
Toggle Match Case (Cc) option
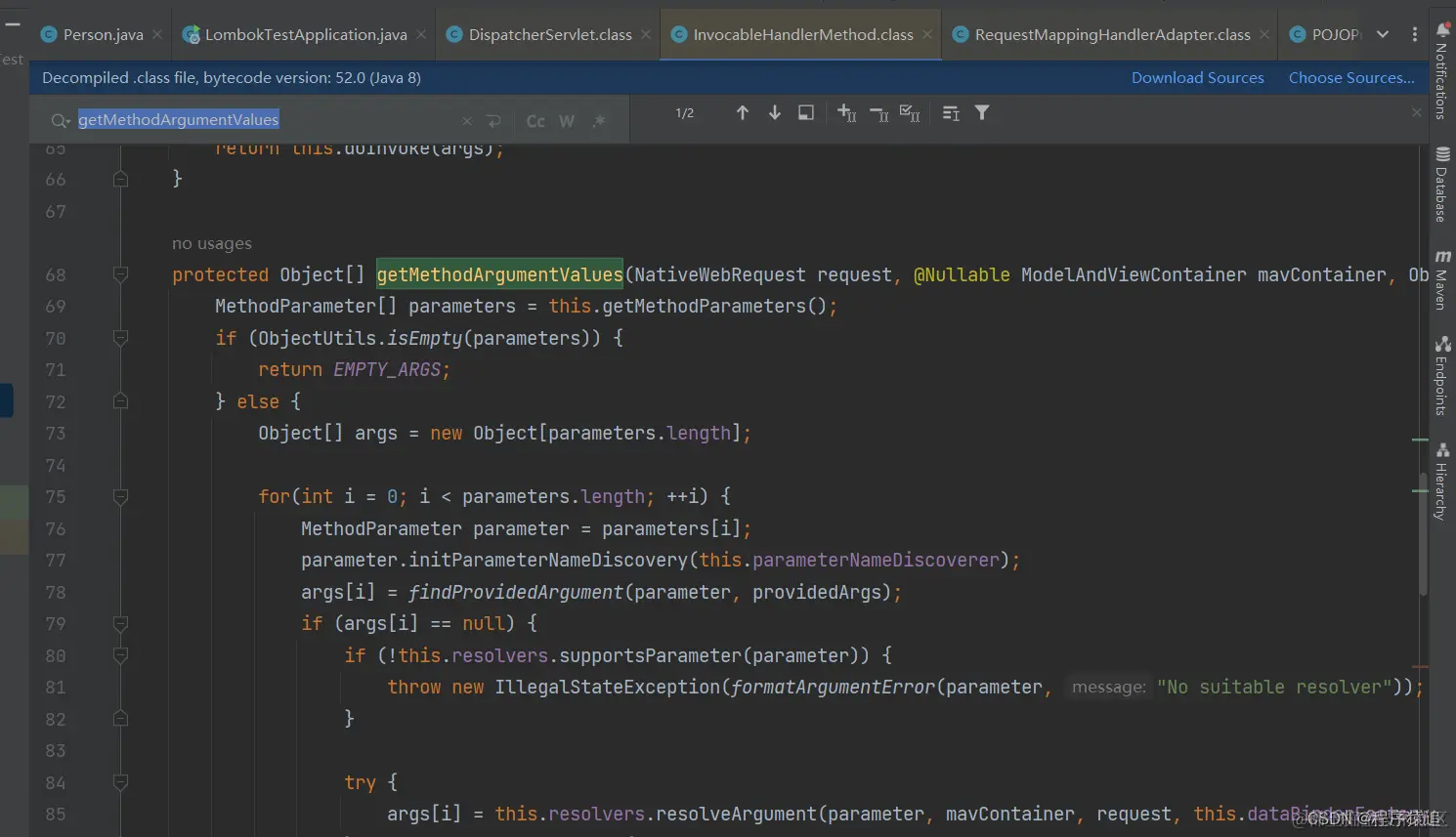pos(535,121)
